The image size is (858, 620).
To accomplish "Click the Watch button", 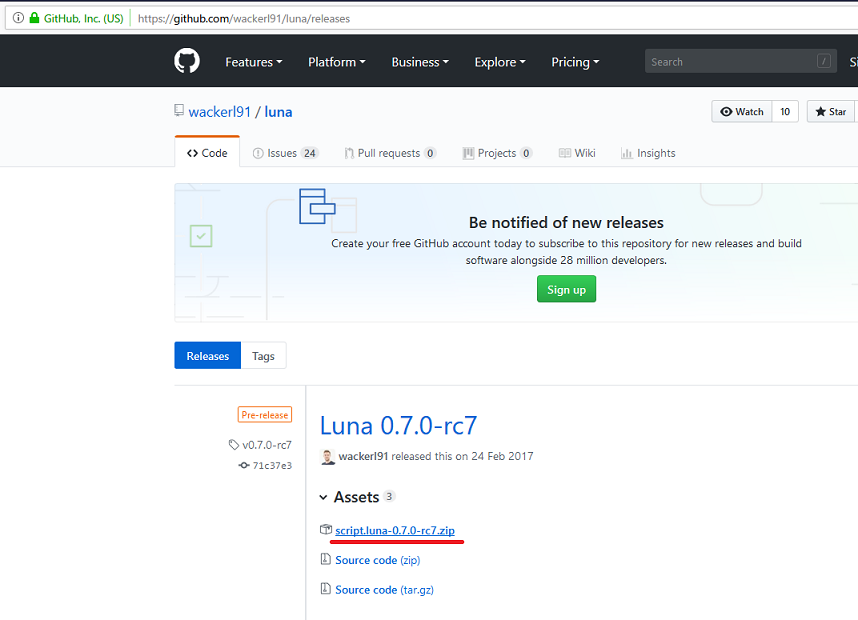I will pyautogui.click(x=741, y=112).
